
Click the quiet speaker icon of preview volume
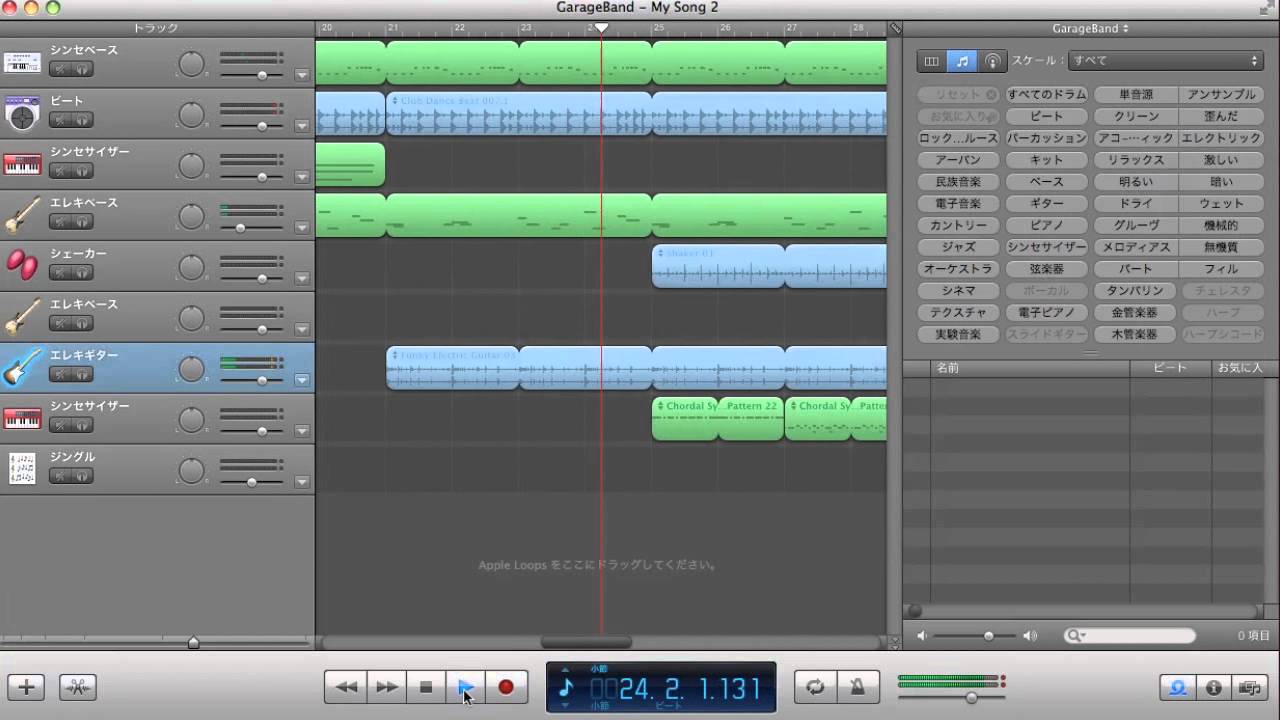pyautogui.click(x=922, y=636)
